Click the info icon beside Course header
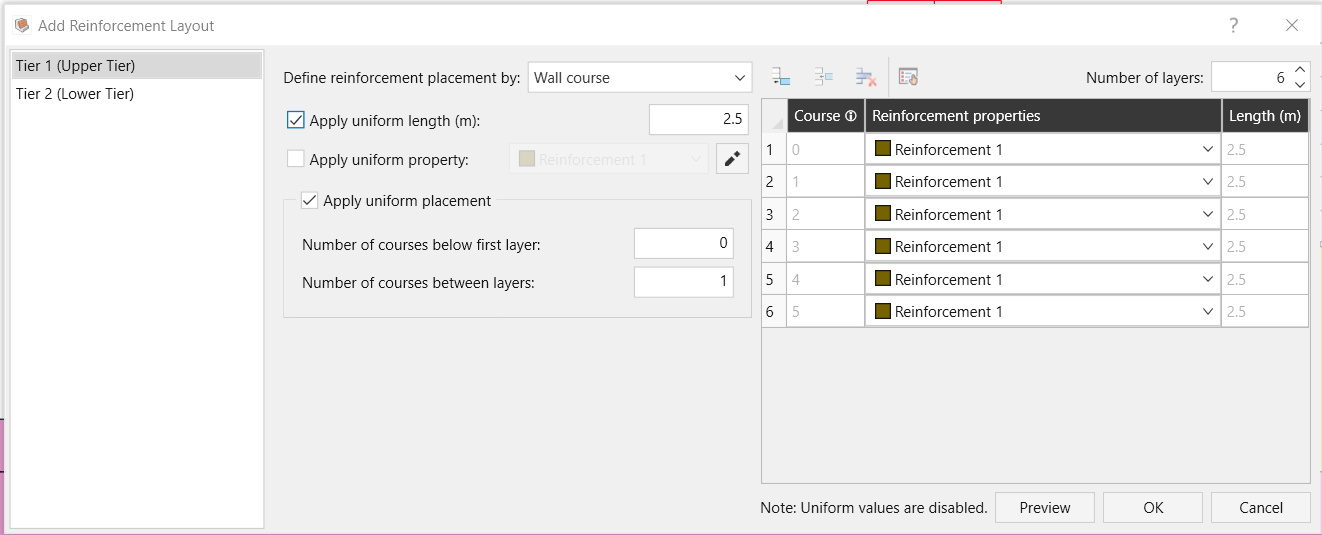The width and height of the screenshot is (1322, 535). (851, 116)
